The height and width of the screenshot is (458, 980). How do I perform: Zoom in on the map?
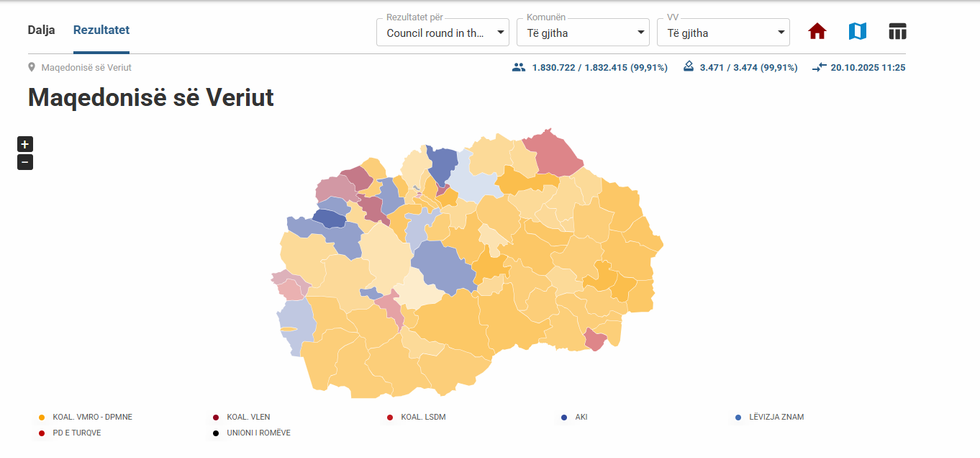pos(25,144)
